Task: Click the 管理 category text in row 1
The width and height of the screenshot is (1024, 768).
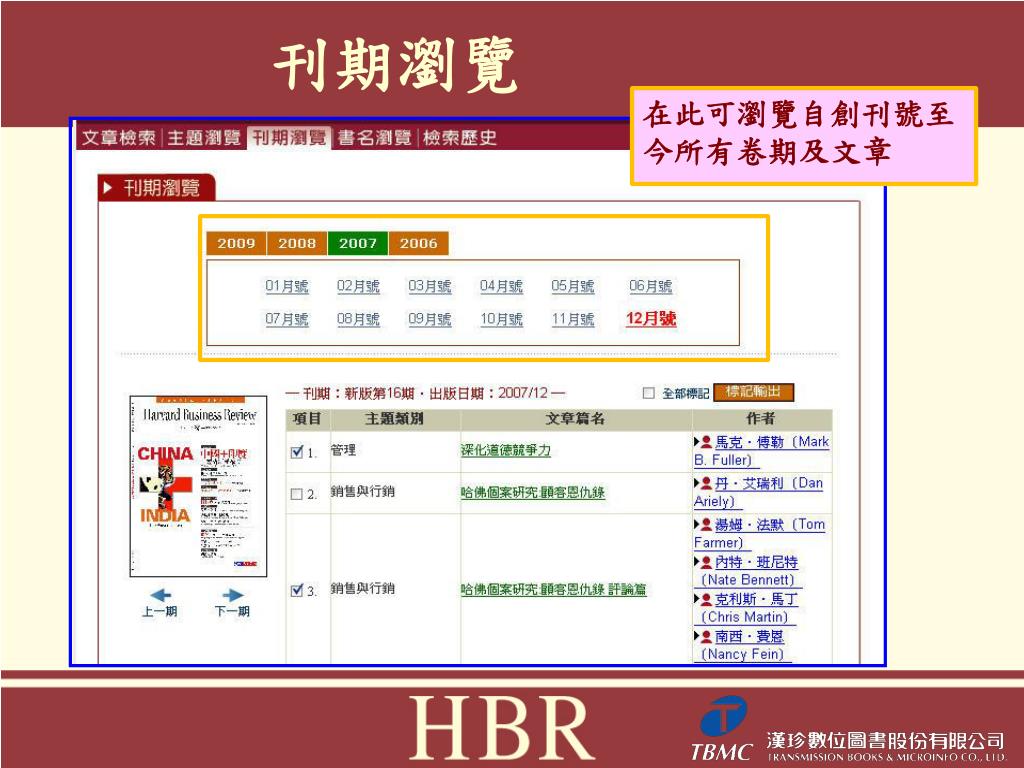Action: tap(343, 451)
